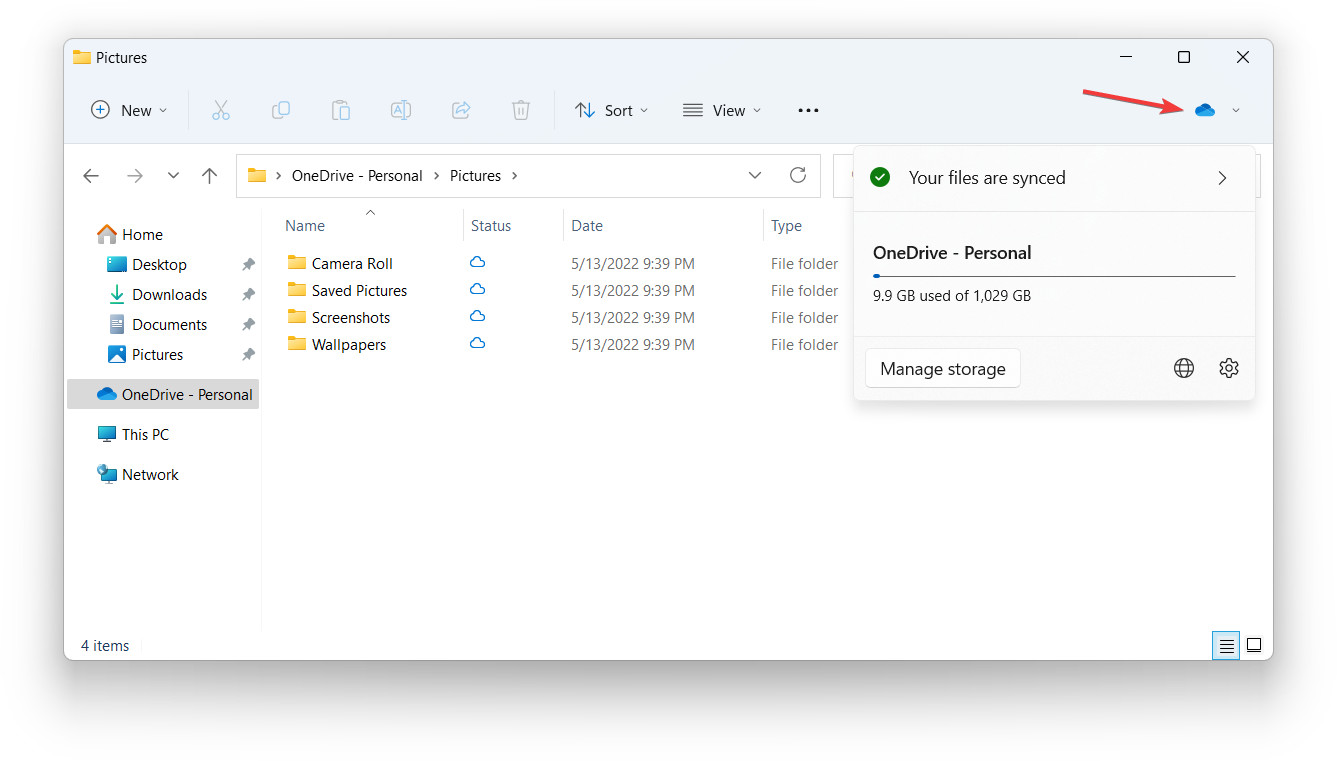The height and width of the screenshot is (761, 1337).
Task: Expand the New menu
Action: coord(128,110)
